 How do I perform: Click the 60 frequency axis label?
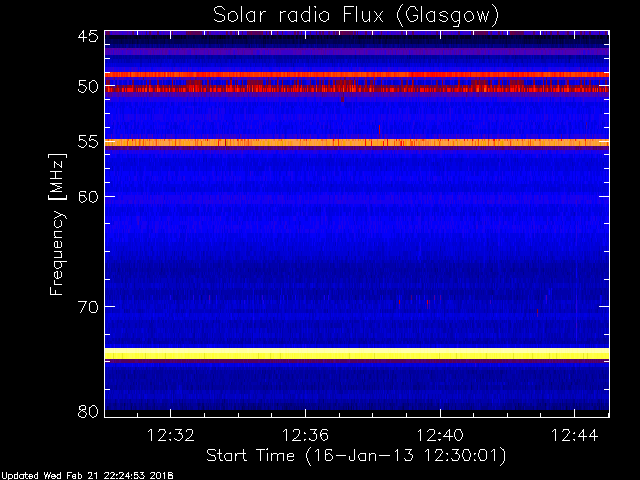88,197
